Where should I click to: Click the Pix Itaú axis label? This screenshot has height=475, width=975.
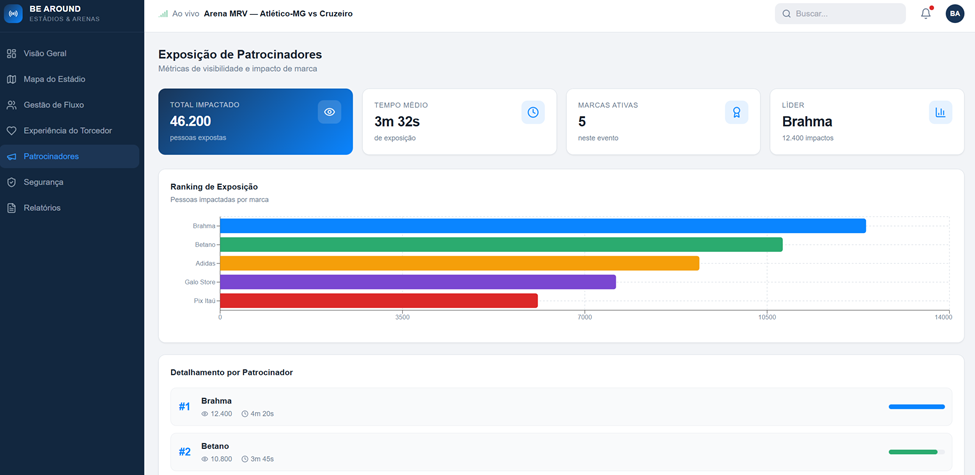[x=205, y=301]
